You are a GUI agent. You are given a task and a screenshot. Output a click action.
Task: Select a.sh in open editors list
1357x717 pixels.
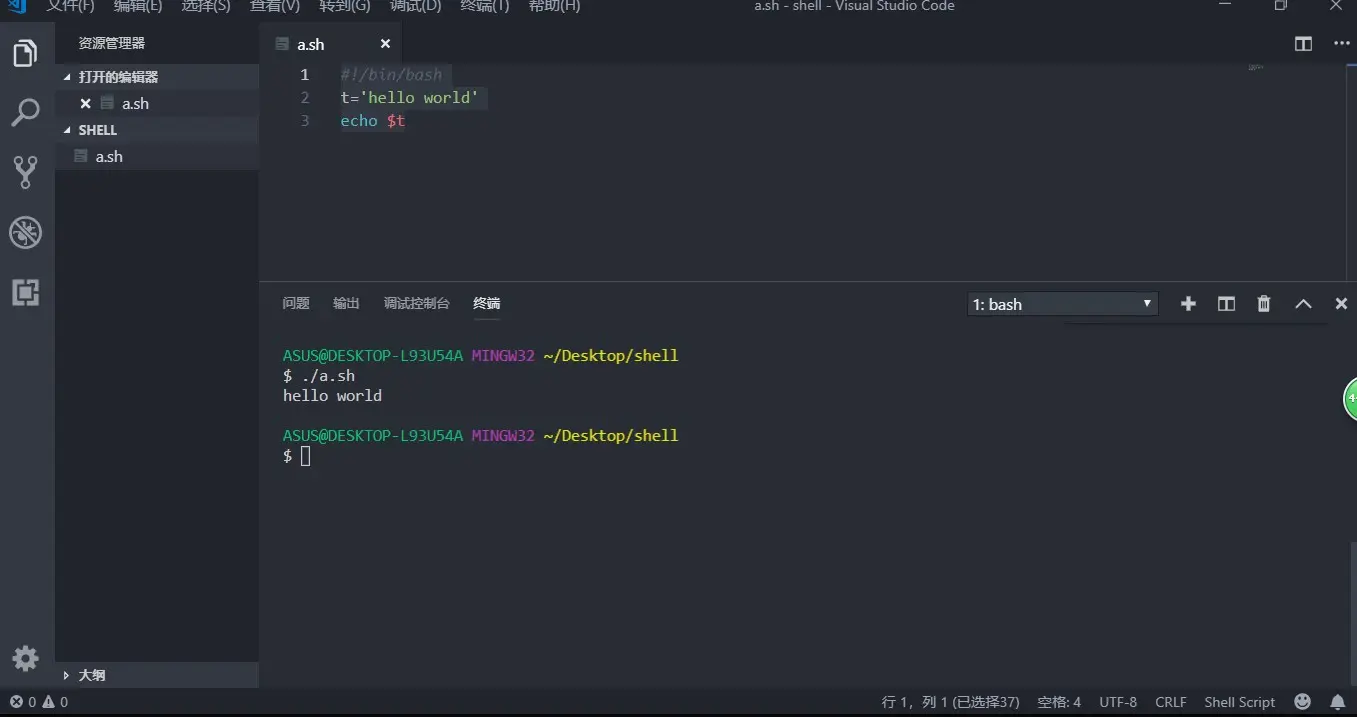[x=157, y=103]
